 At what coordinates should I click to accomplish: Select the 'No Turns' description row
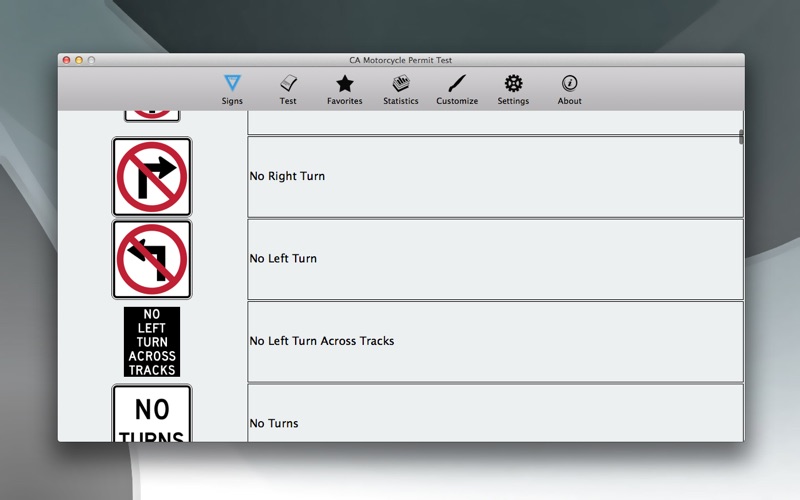point(495,413)
